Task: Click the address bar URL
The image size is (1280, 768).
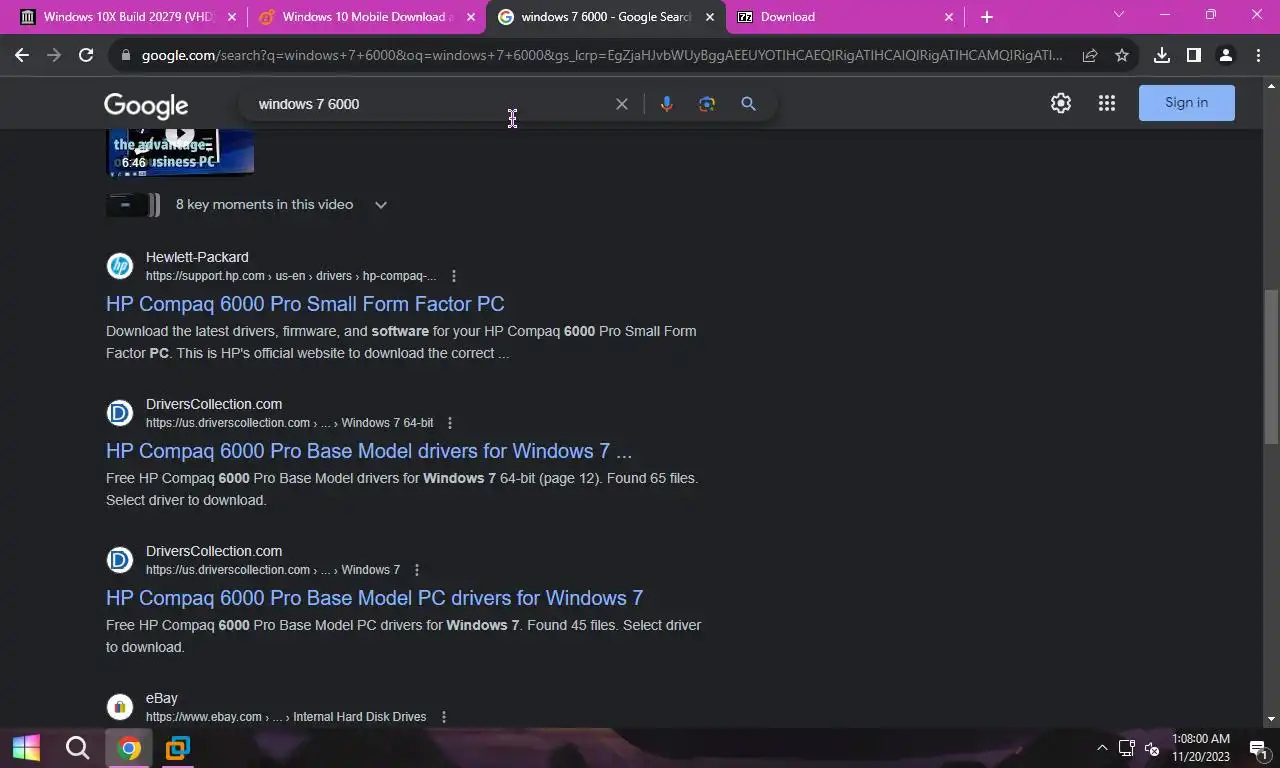Action: click(600, 56)
